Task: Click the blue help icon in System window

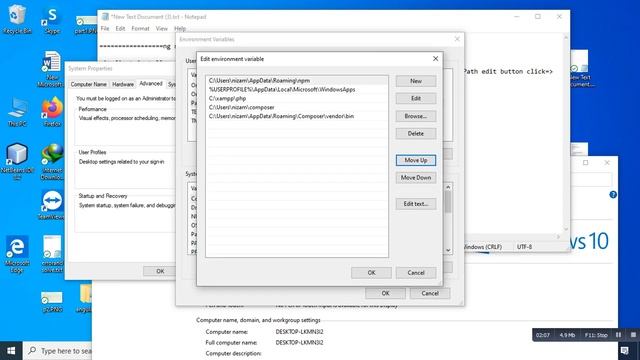Action: [x=613, y=195]
